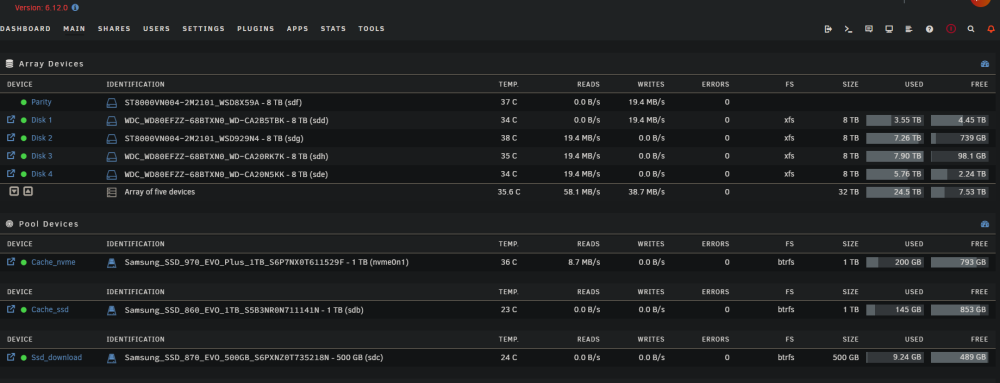Open the Users menu
Screen dimensions: 1000x383
point(156,29)
